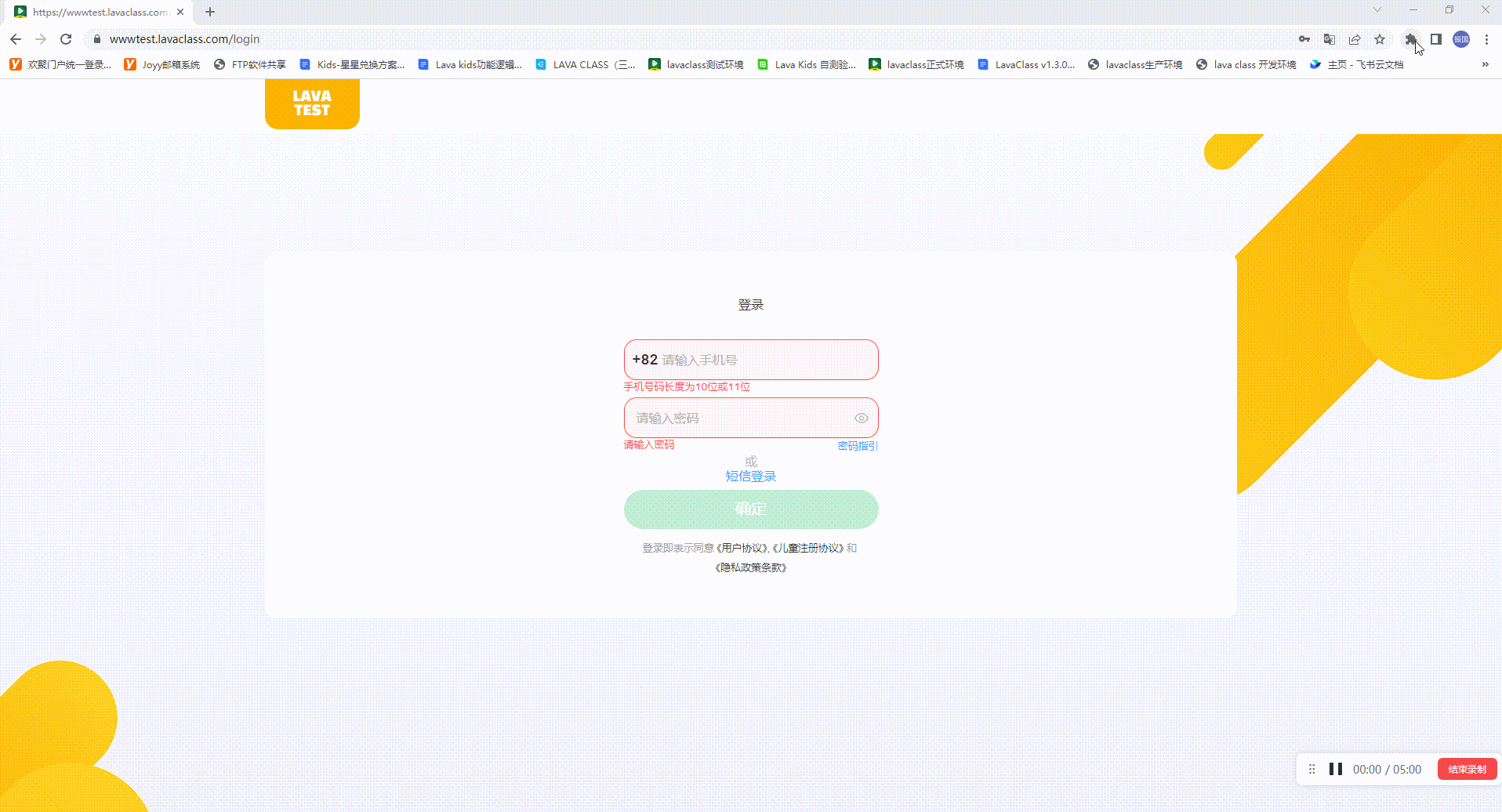1502x812 pixels.
Task: Open the lava class 开发环境 bookmark
Action: (x=1246, y=64)
